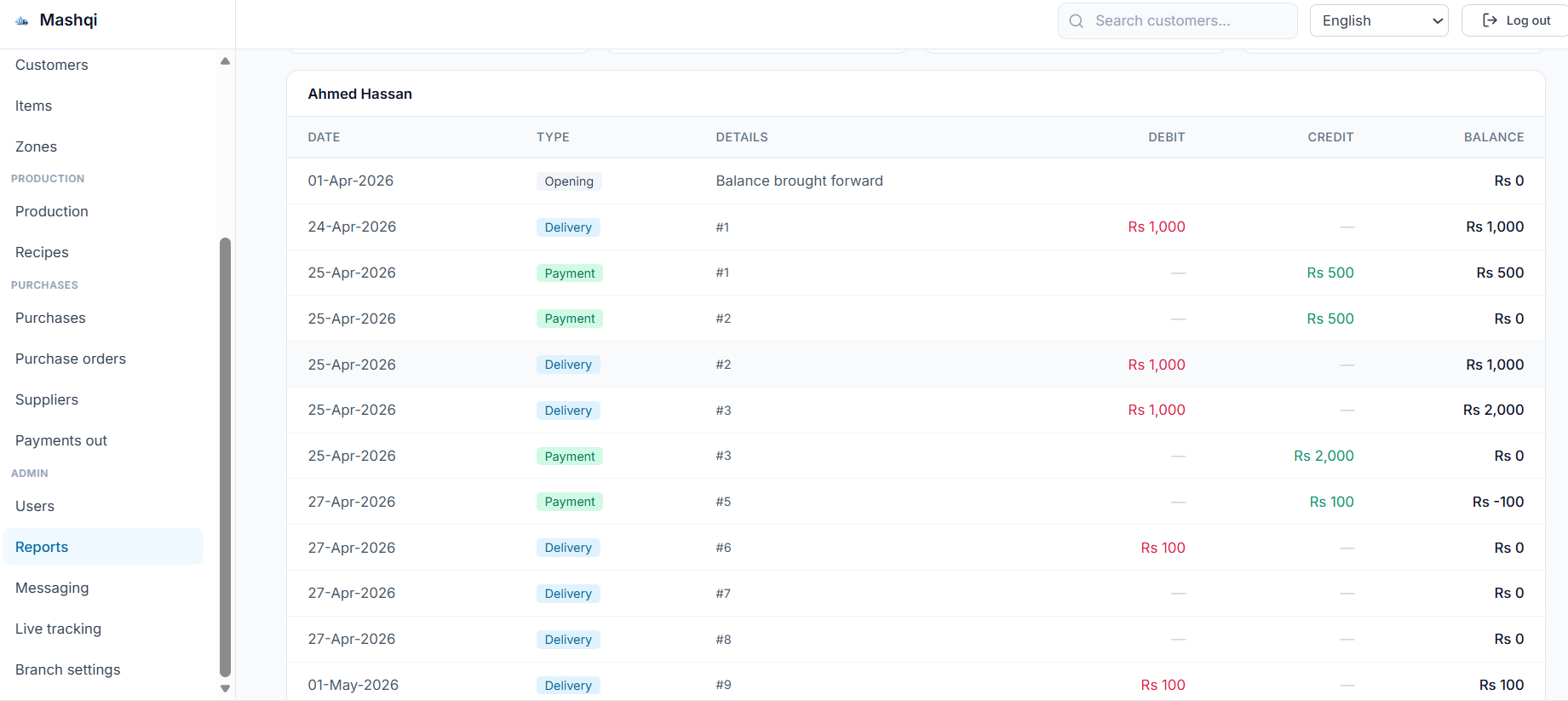
Task: Open Messaging page
Action: [52, 588]
